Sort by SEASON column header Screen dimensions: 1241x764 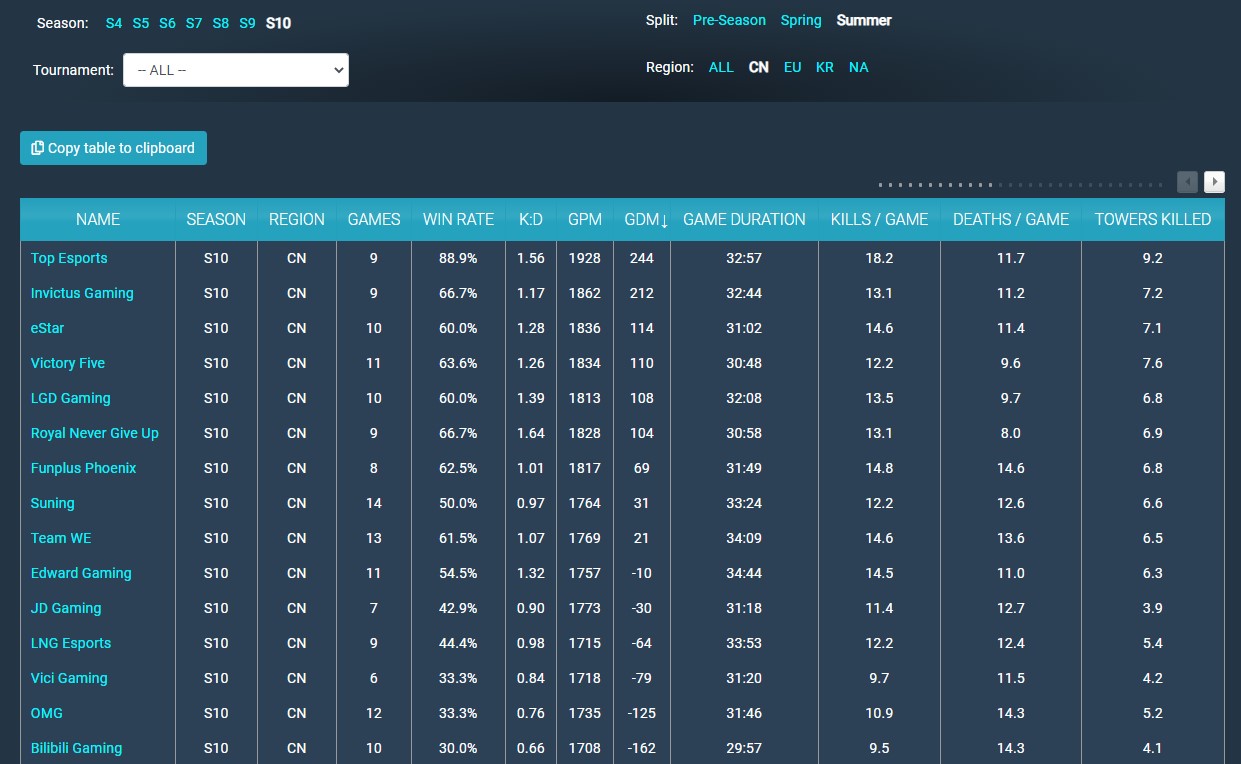click(216, 219)
